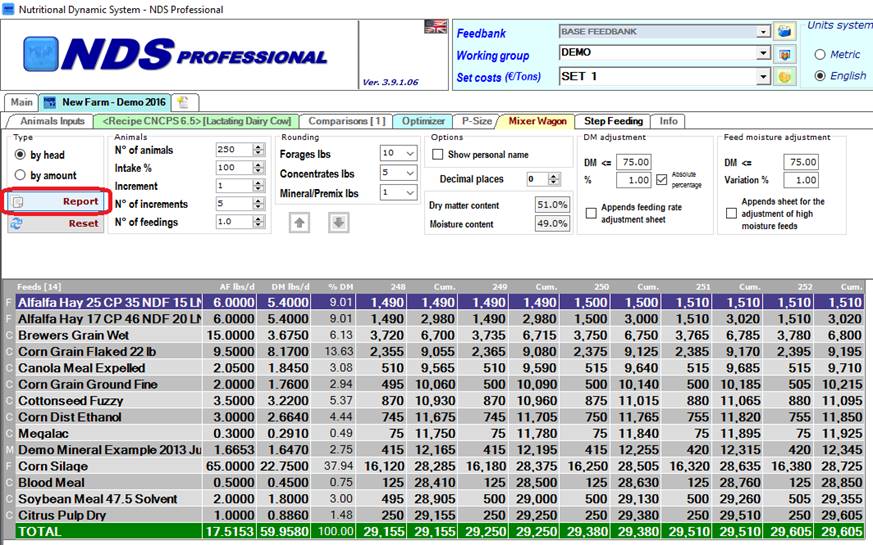Select the Corn Dist Ethanol row
The height and width of the screenshot is (545, 873).
tap(434, 417)
